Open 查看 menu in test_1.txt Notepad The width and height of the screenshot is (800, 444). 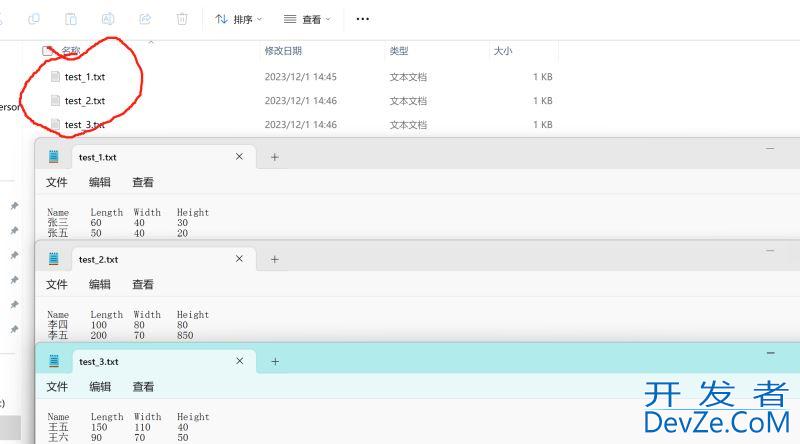[x=143, y=182]
